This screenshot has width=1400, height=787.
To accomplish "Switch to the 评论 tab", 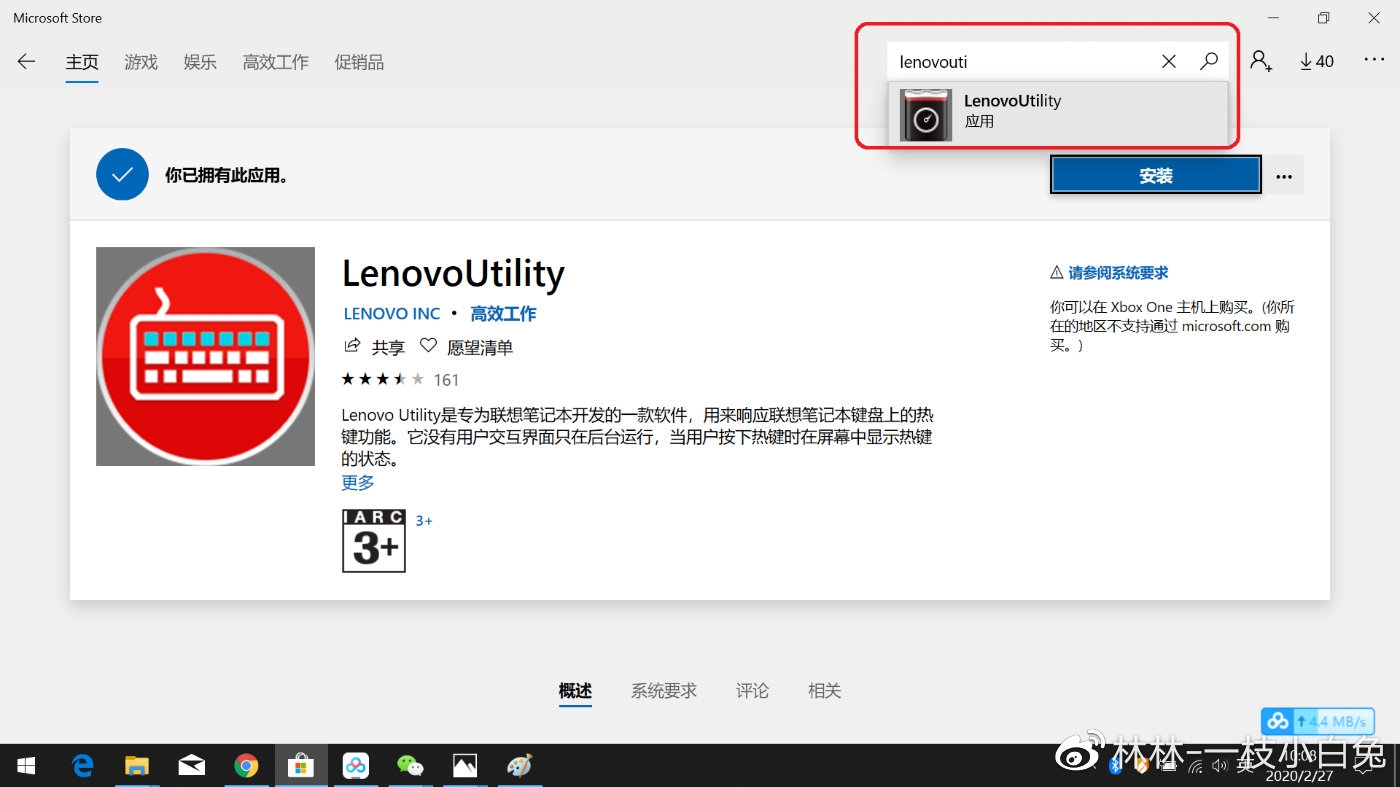I will [x=752, y=690].
